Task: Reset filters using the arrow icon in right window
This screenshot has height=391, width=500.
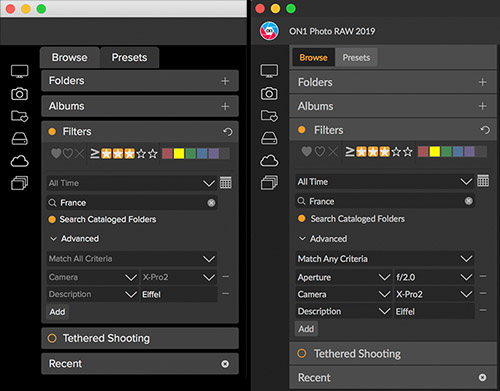Action: [x=485, y=130]
